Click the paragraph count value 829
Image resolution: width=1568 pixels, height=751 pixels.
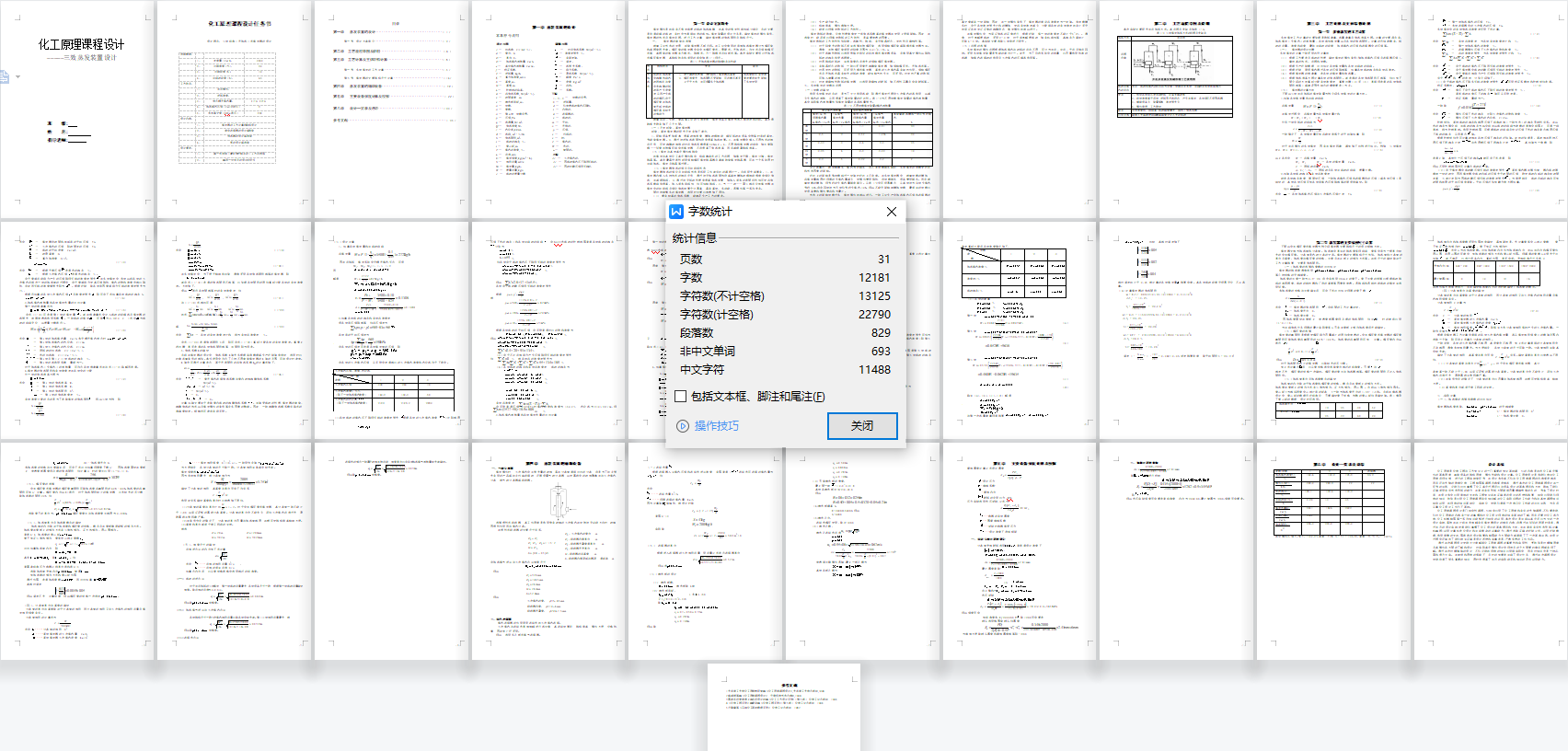881,333
